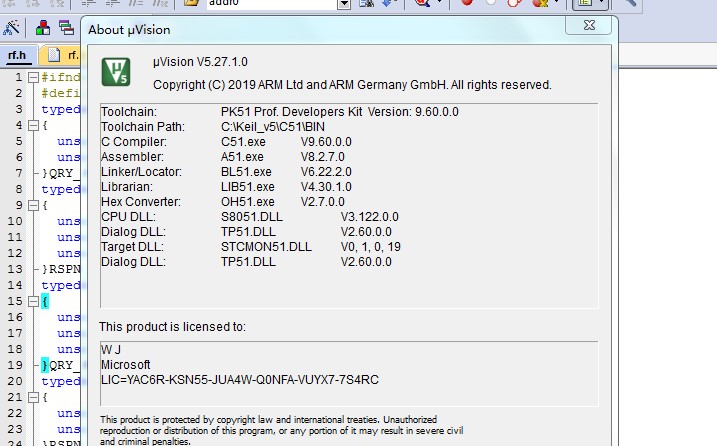
Task: Open Options for Target wand icon
Action: pyautogui.click(x=11, y=28)
